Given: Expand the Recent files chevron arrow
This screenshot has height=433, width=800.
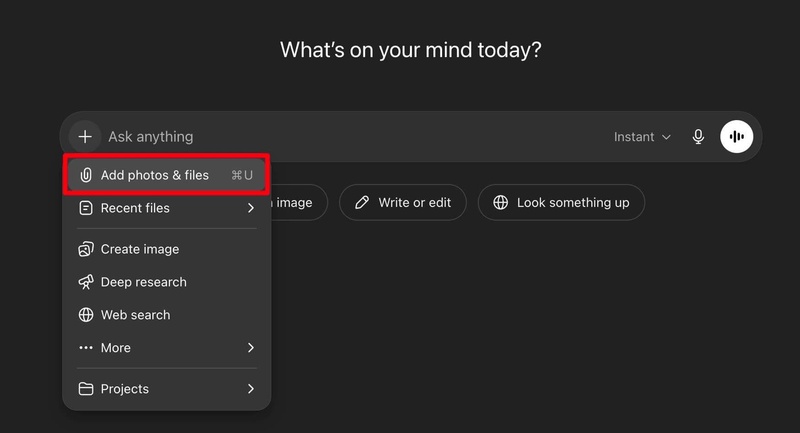Looking at the screenshot, I should tap(251, 208).
